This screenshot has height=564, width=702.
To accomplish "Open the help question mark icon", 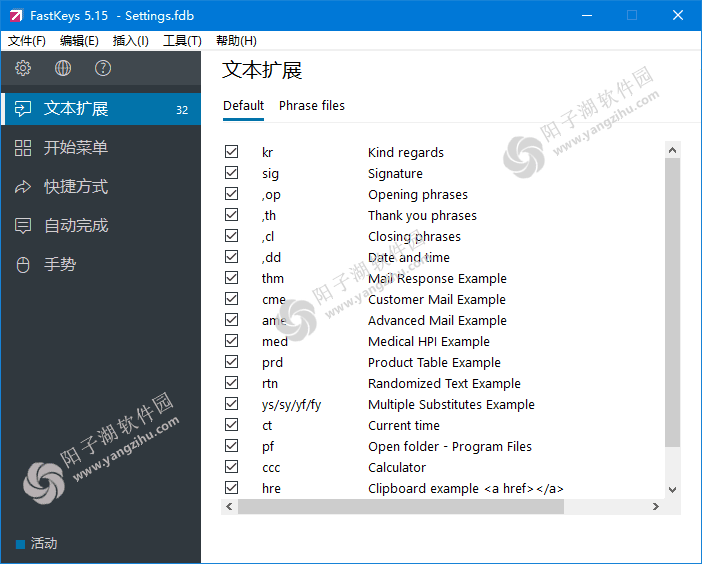I will tap(103, 68).
